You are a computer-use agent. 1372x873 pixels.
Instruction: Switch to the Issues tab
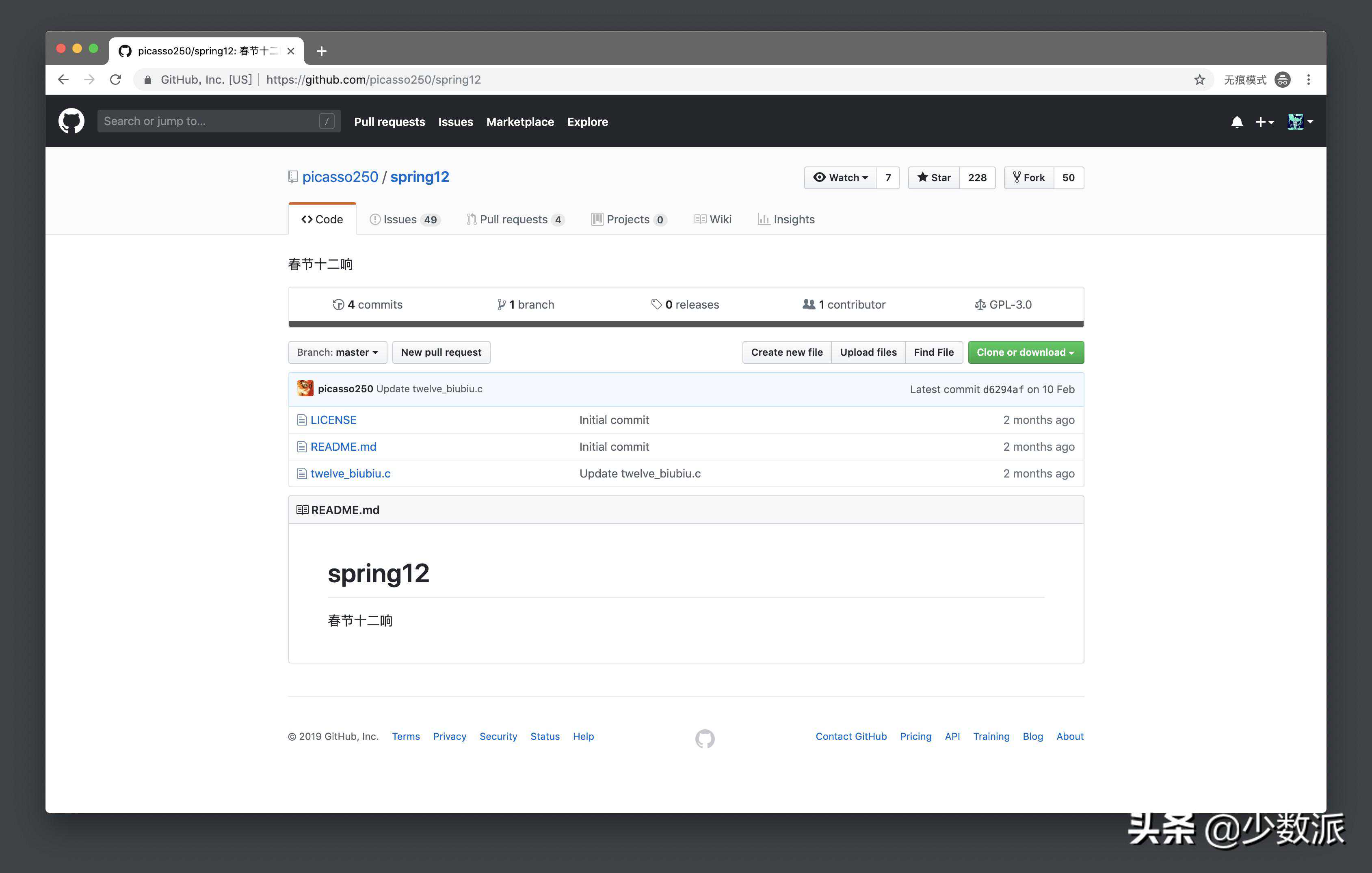tap(404, 219)
